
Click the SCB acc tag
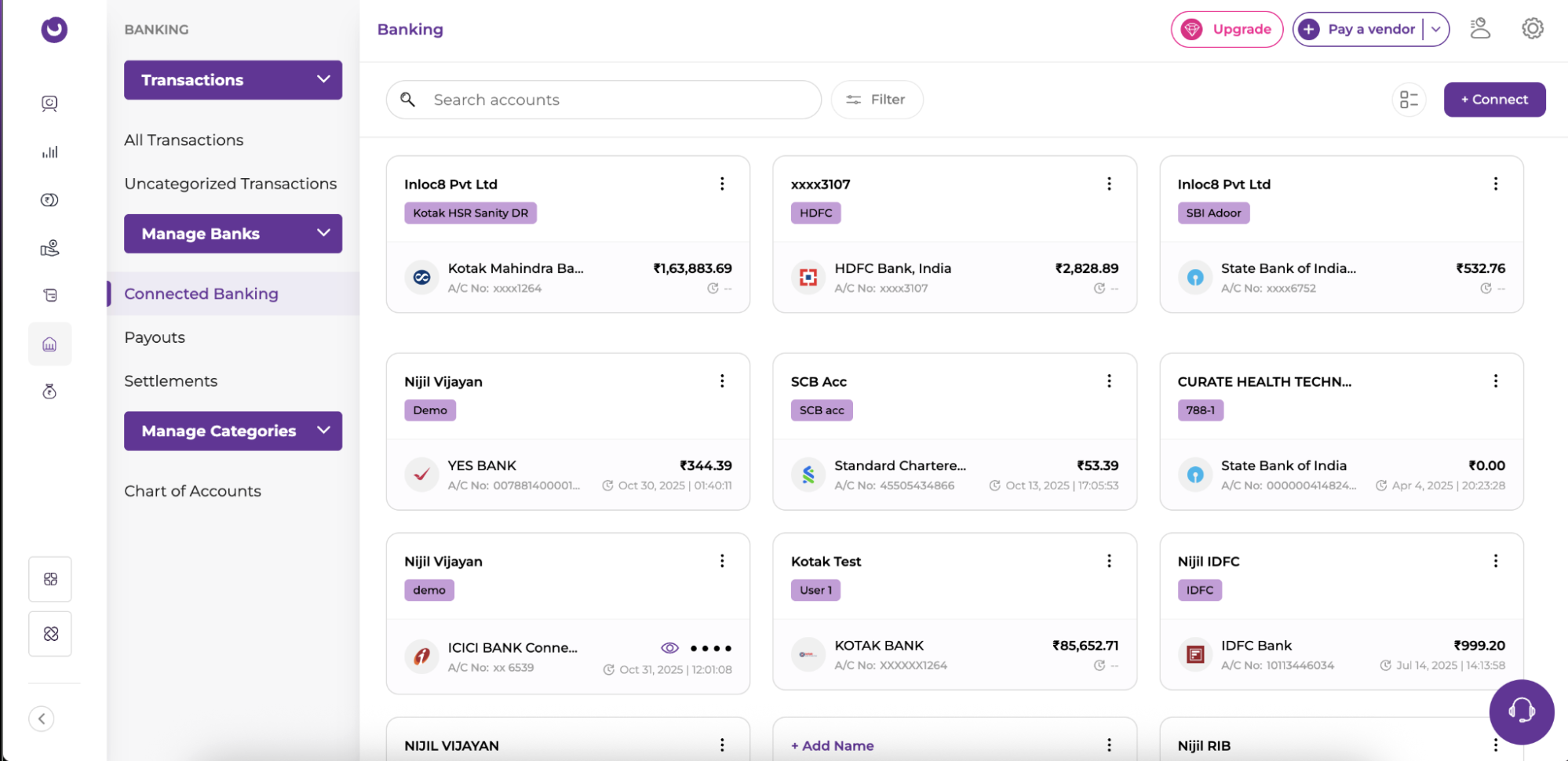[822, 410]
